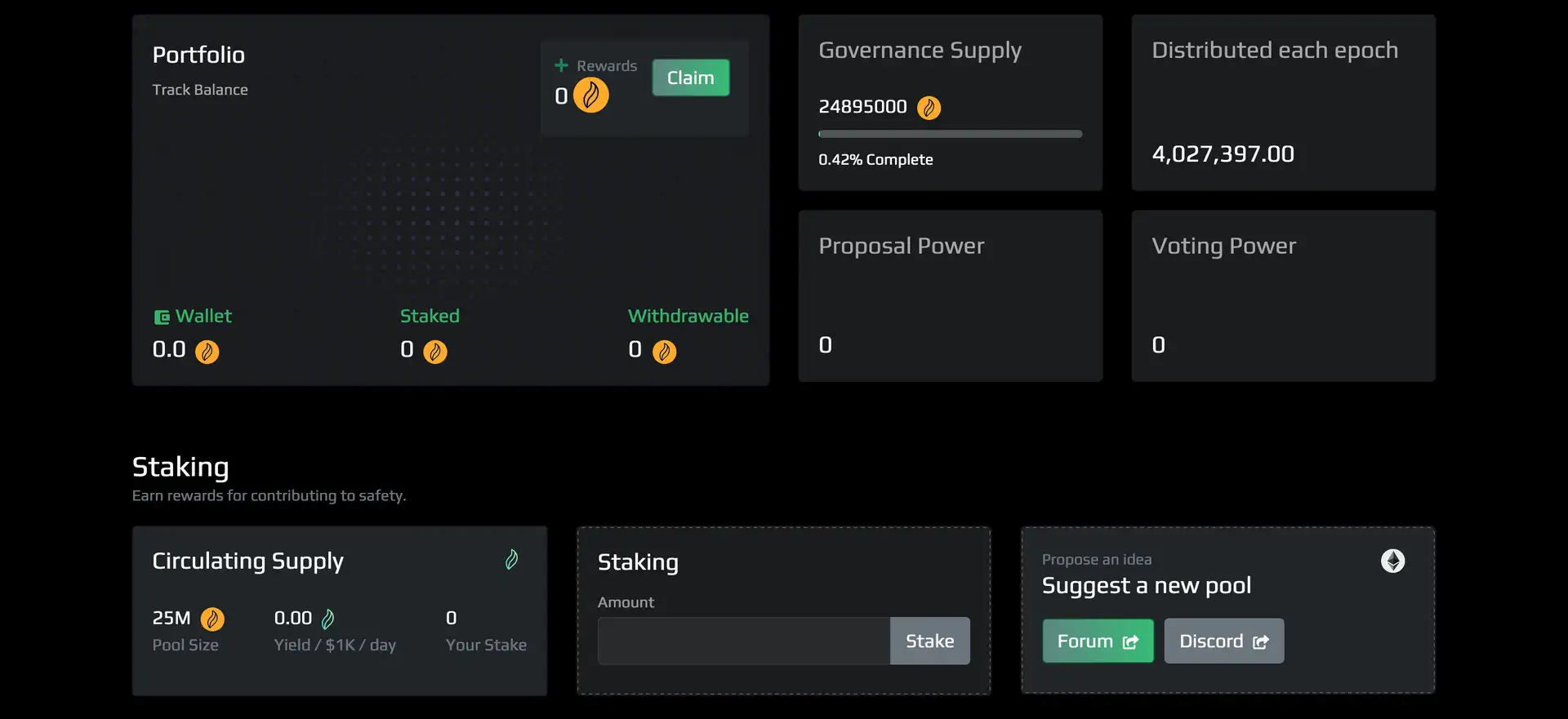The image size is (1568, 719).
Task: Click the green flame icon in Circulating Supply
Action: (x=511, y=560)
